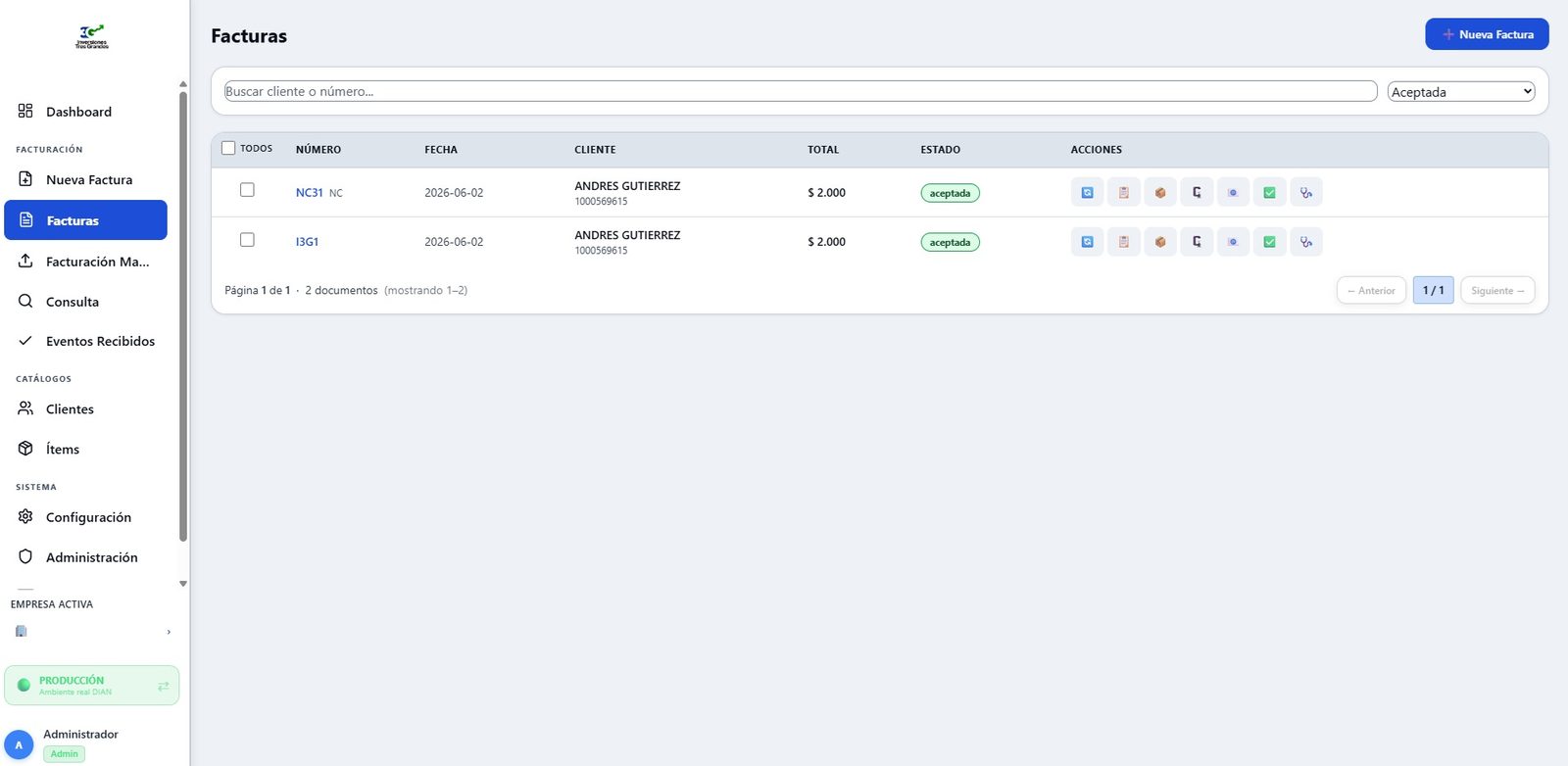Click the Administrador avatar with letter A
Image resolution: width=1568 pixels, height=766 pixels.
click(x=19, y=745)
